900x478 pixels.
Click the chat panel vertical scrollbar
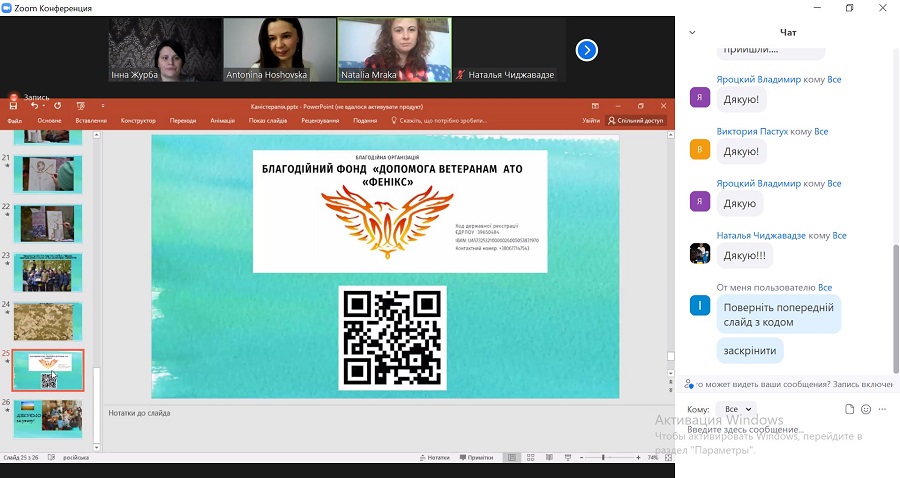(x=896, y=309)
